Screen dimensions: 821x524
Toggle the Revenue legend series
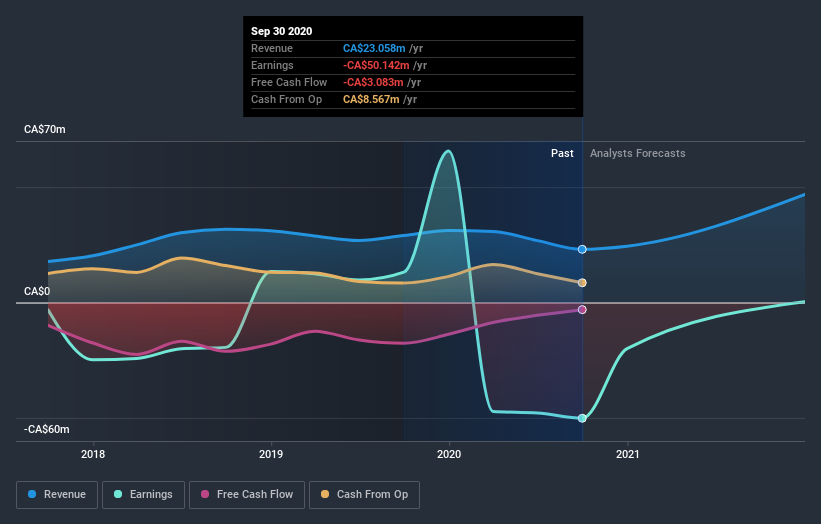(57, 495)
